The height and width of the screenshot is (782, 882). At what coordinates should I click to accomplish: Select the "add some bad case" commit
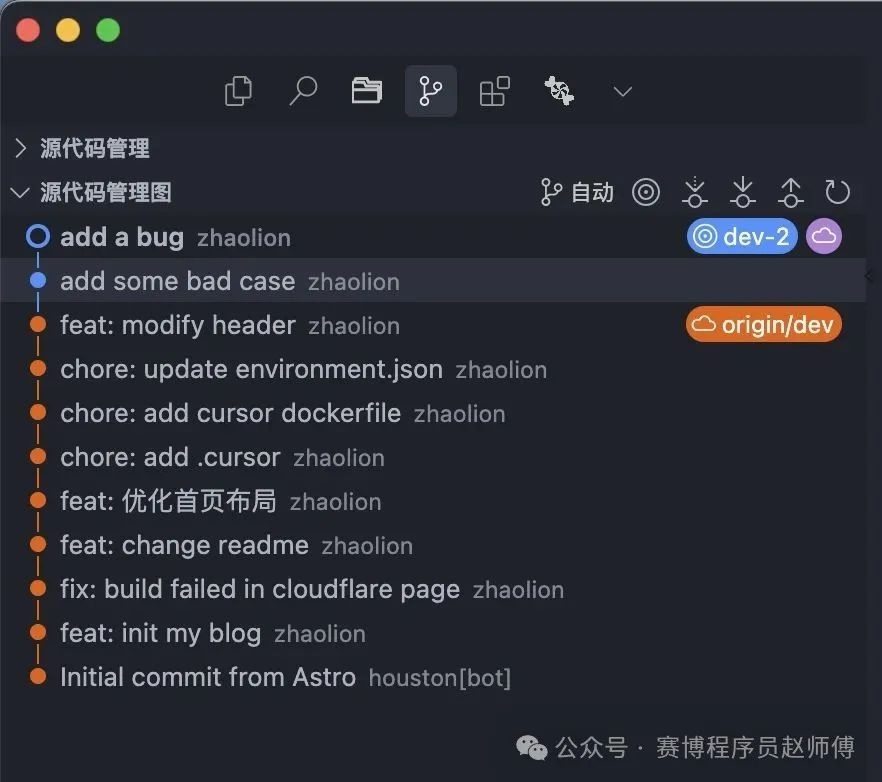coord(433,280)
